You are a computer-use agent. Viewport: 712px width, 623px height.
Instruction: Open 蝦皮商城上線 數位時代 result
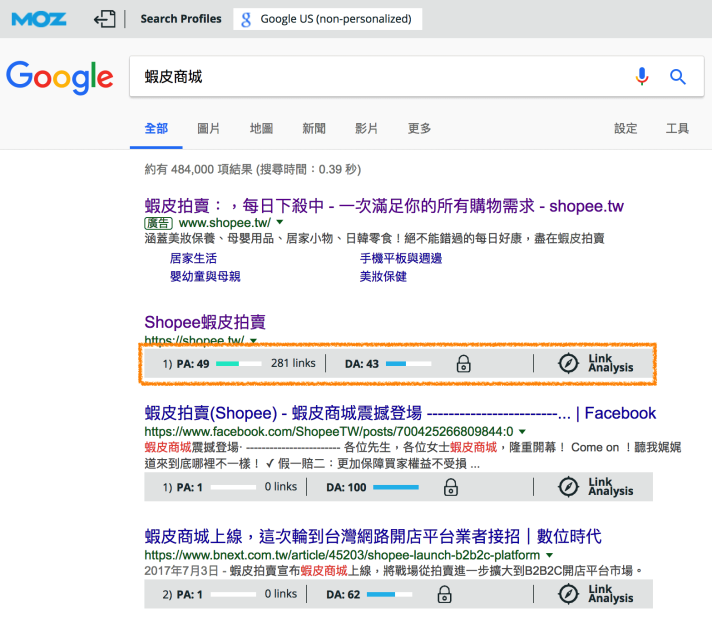pos(373,536)
